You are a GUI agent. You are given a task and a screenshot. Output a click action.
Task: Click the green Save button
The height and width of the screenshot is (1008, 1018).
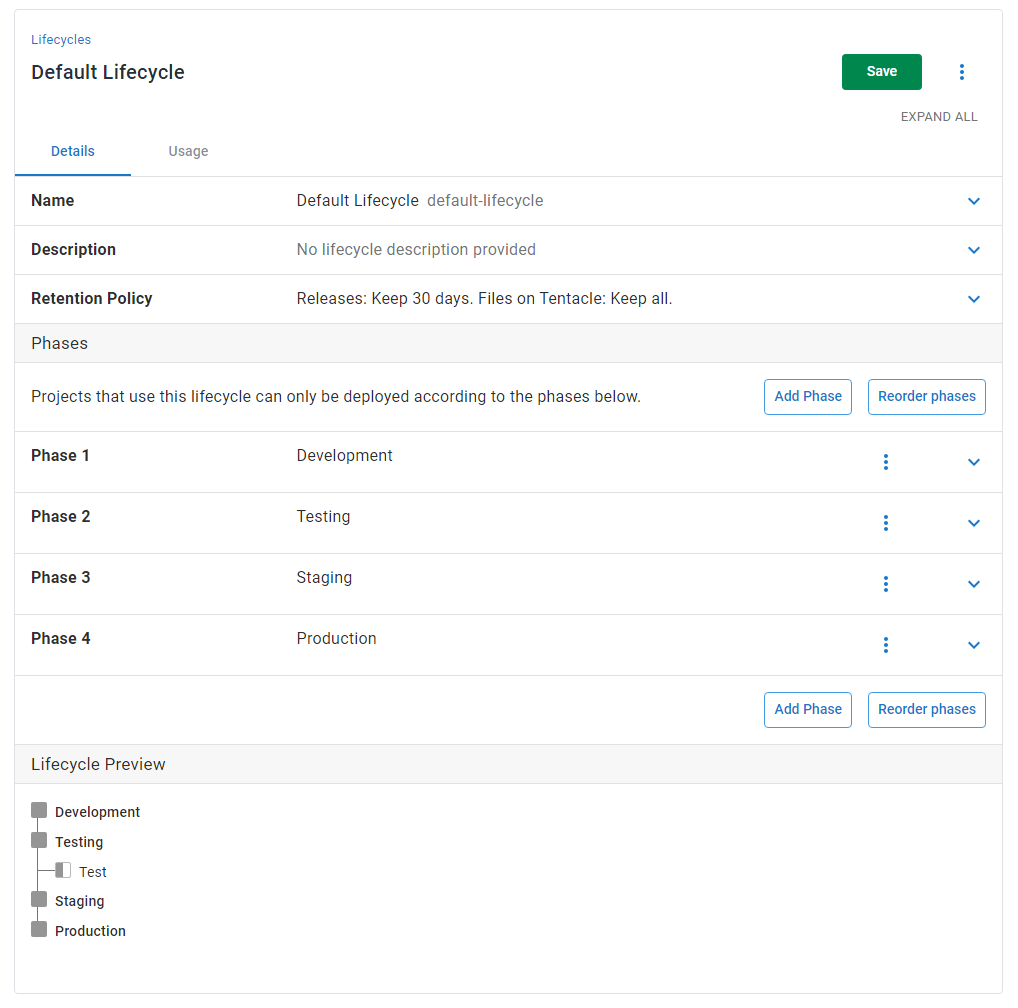[881, 72]
